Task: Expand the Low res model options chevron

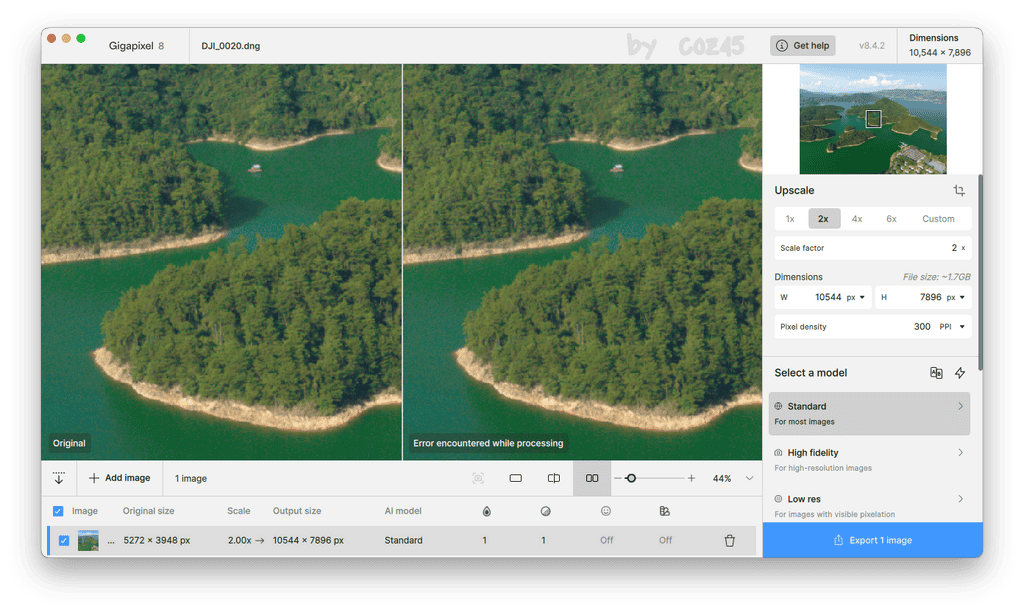Action: point(961,499)
